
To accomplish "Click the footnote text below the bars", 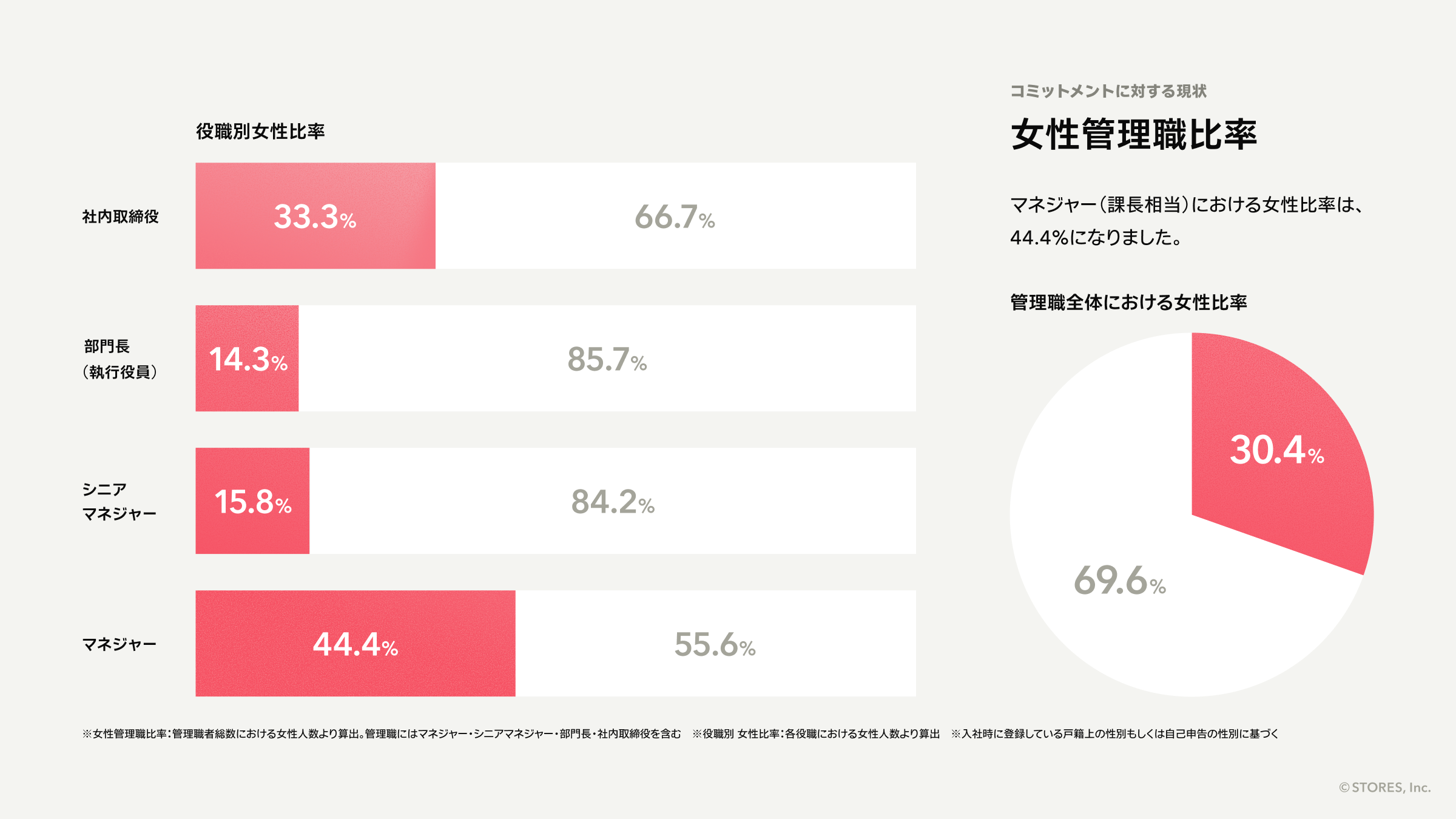I will point(679,734).
